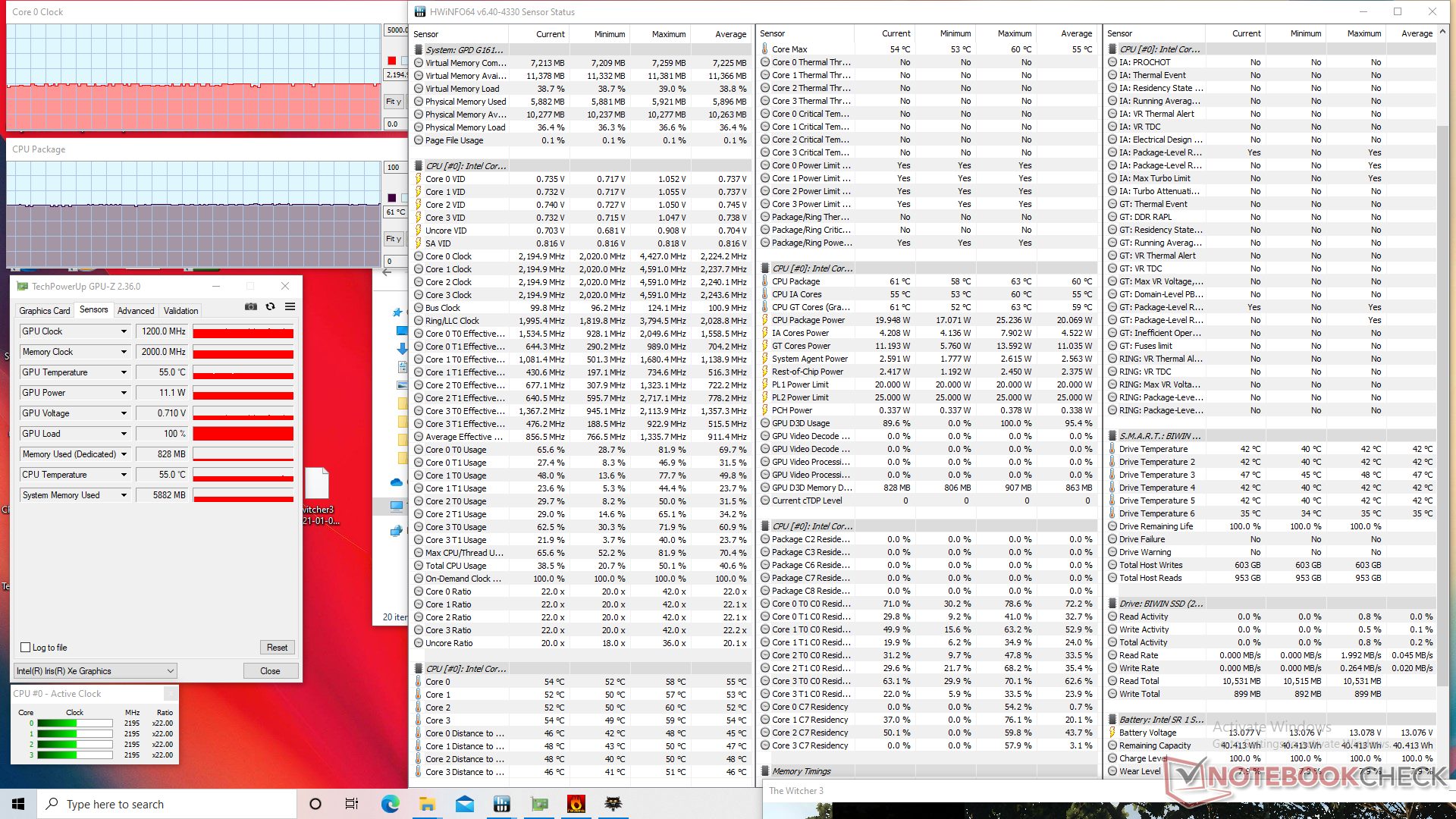Open the Intel Iris Xe Graphics device dropdown
Viewport: 1456px width, 819px height.
96,671
